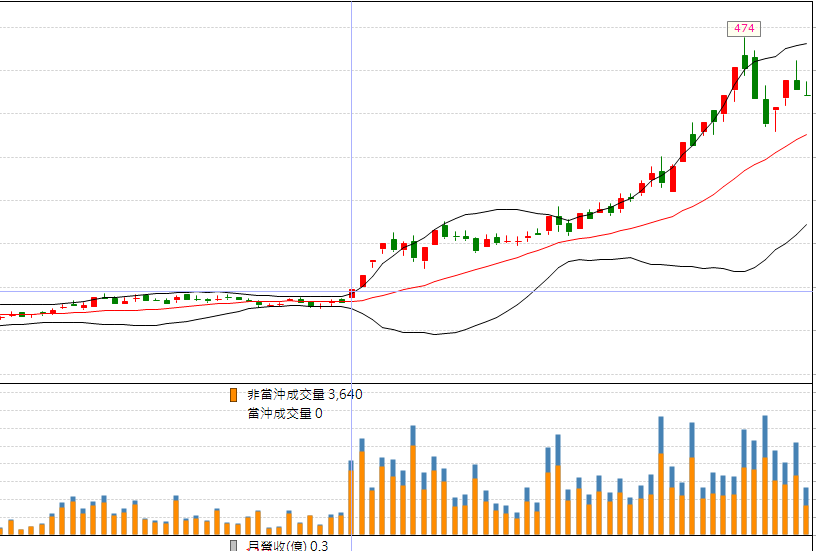This screenshot has height=551, width=816.
Task: Click the volume bar on the crosshair line
Action: [x=351, y=498]
